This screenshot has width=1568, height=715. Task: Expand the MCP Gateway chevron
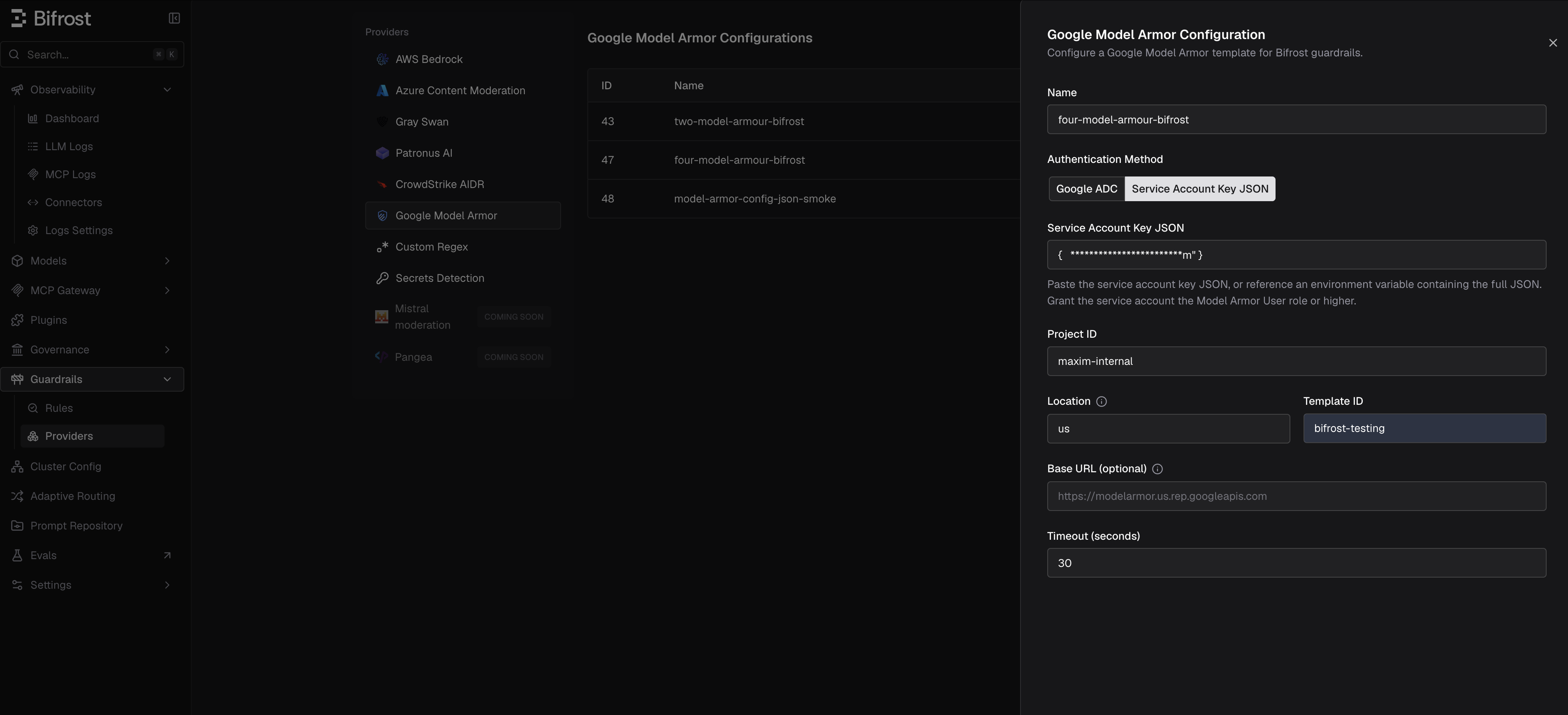point(167,290)
